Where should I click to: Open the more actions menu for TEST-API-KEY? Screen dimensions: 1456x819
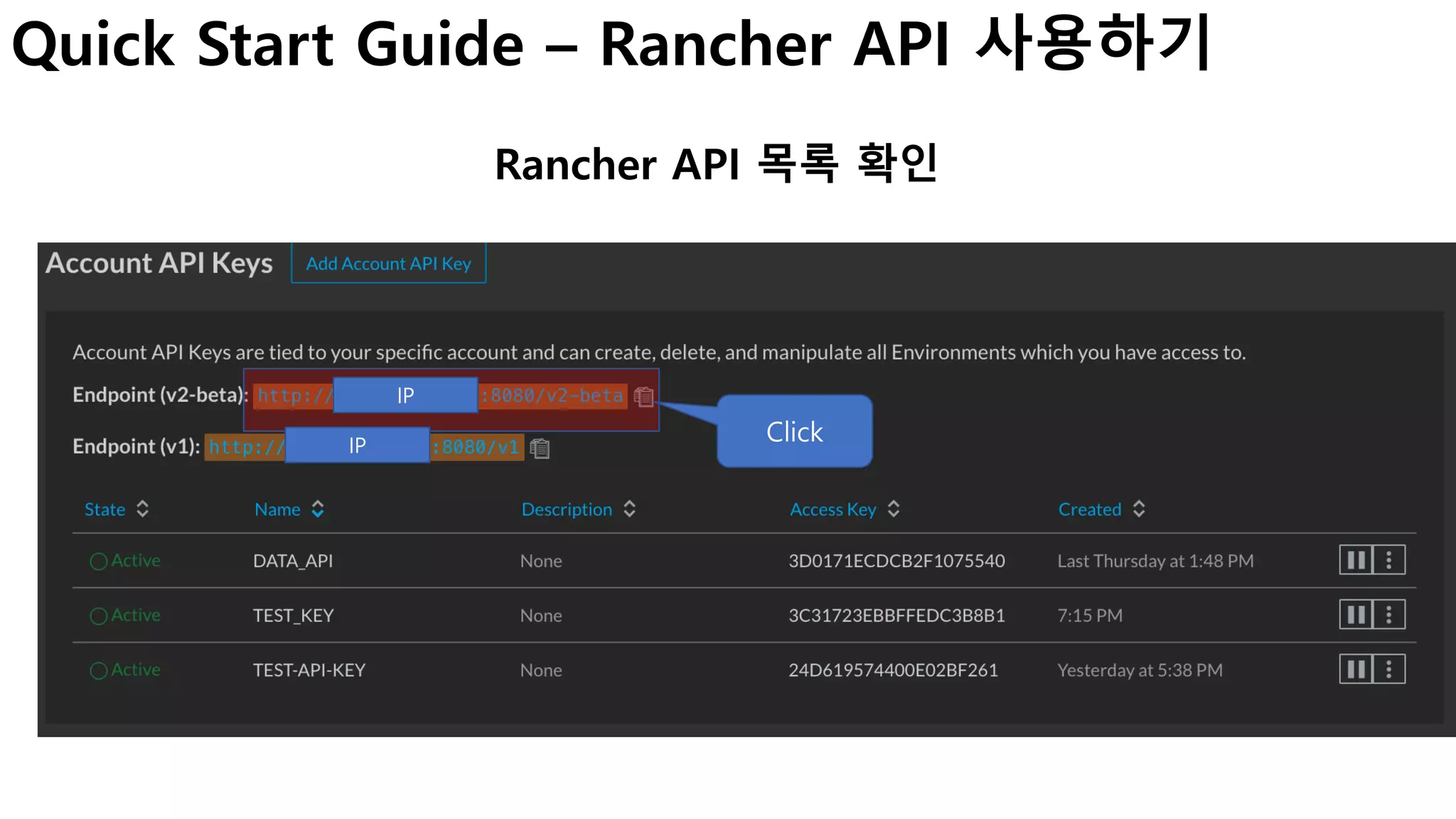tap(1388, 670)
